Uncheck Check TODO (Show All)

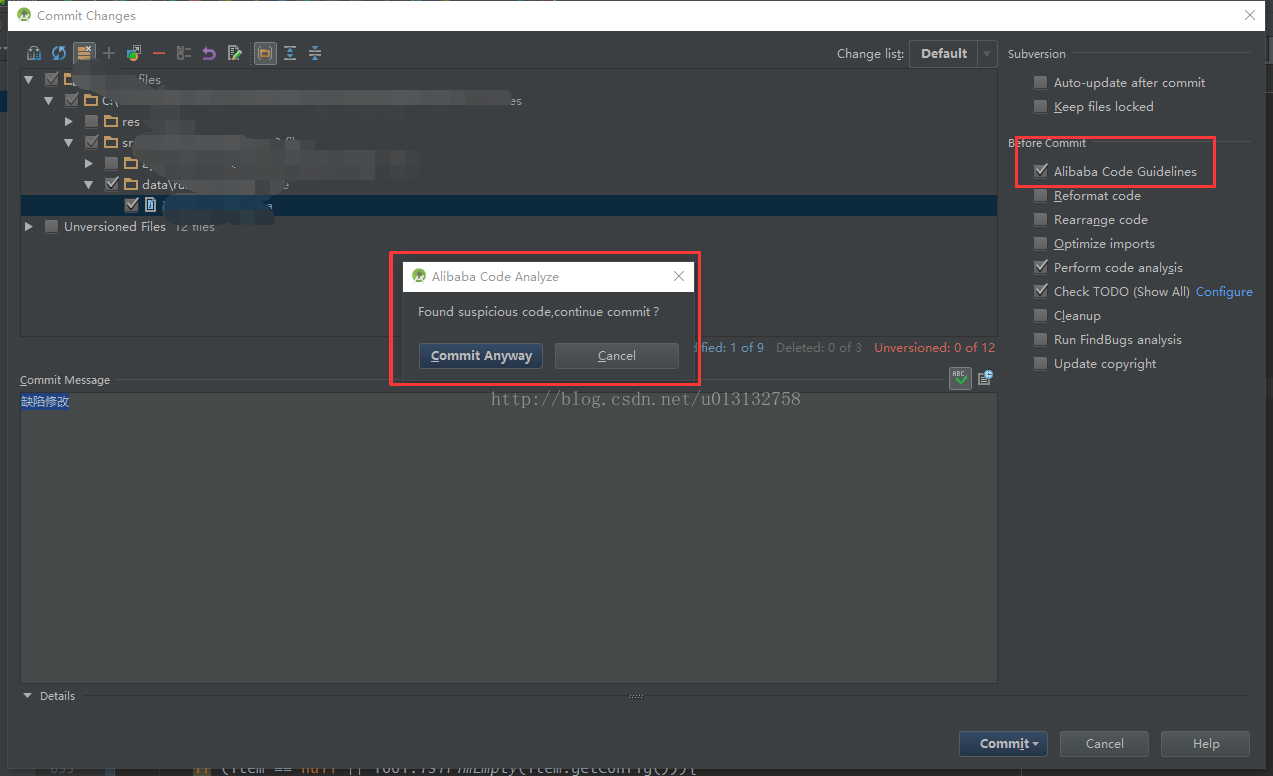(1041, 291)
